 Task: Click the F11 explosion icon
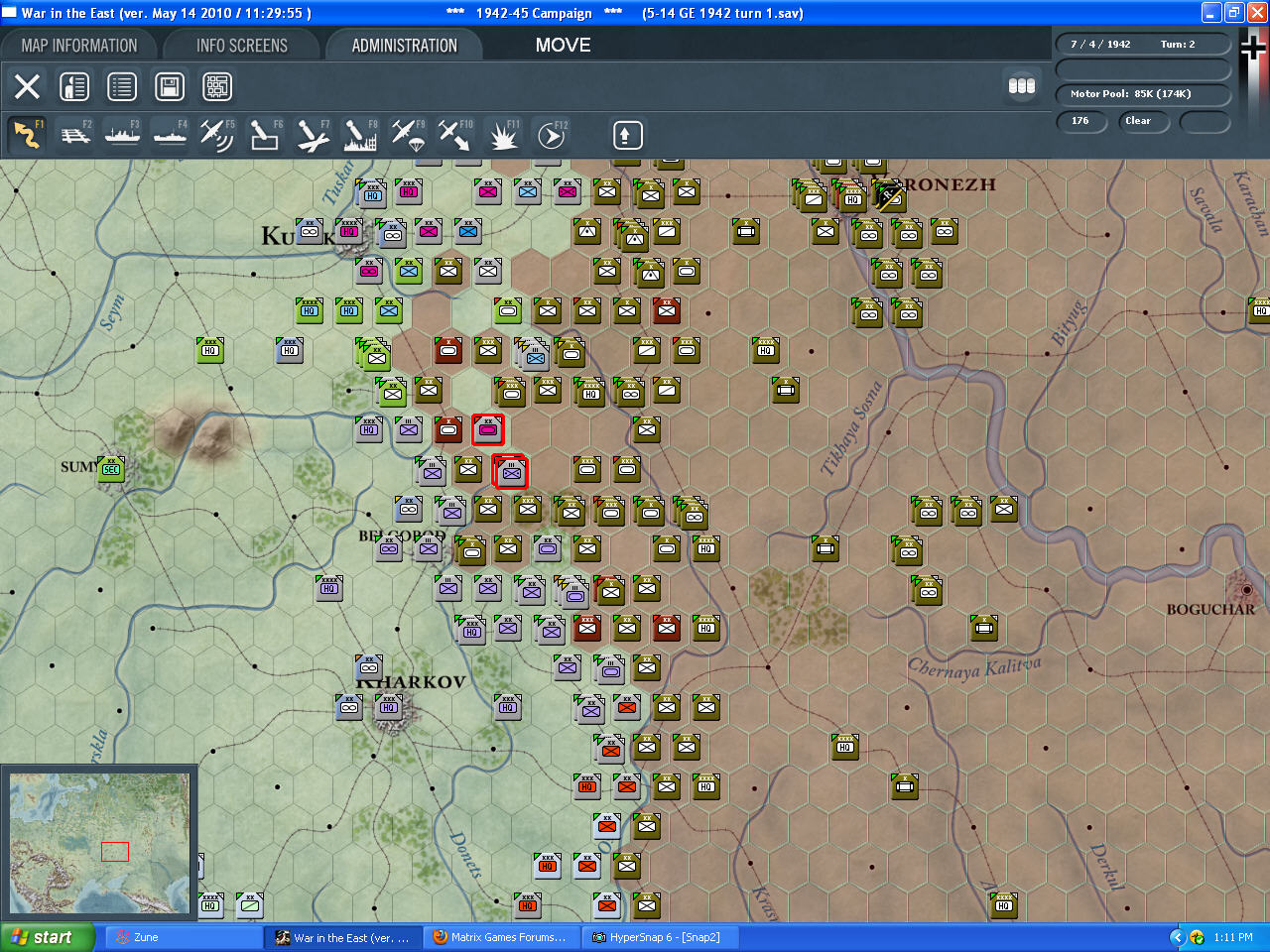pos(503,135)
